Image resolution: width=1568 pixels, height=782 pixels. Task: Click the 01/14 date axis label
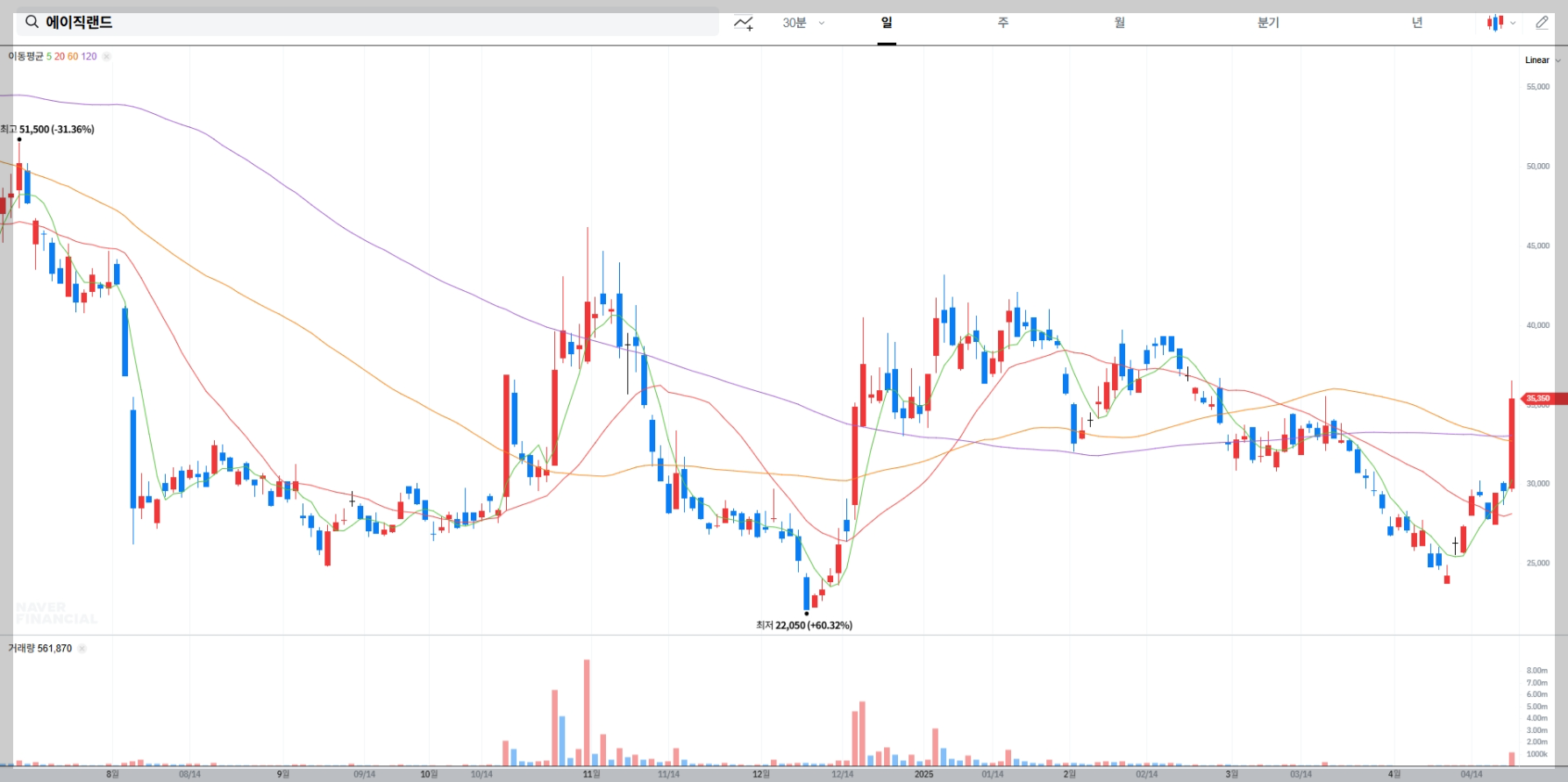coord(992,774)
